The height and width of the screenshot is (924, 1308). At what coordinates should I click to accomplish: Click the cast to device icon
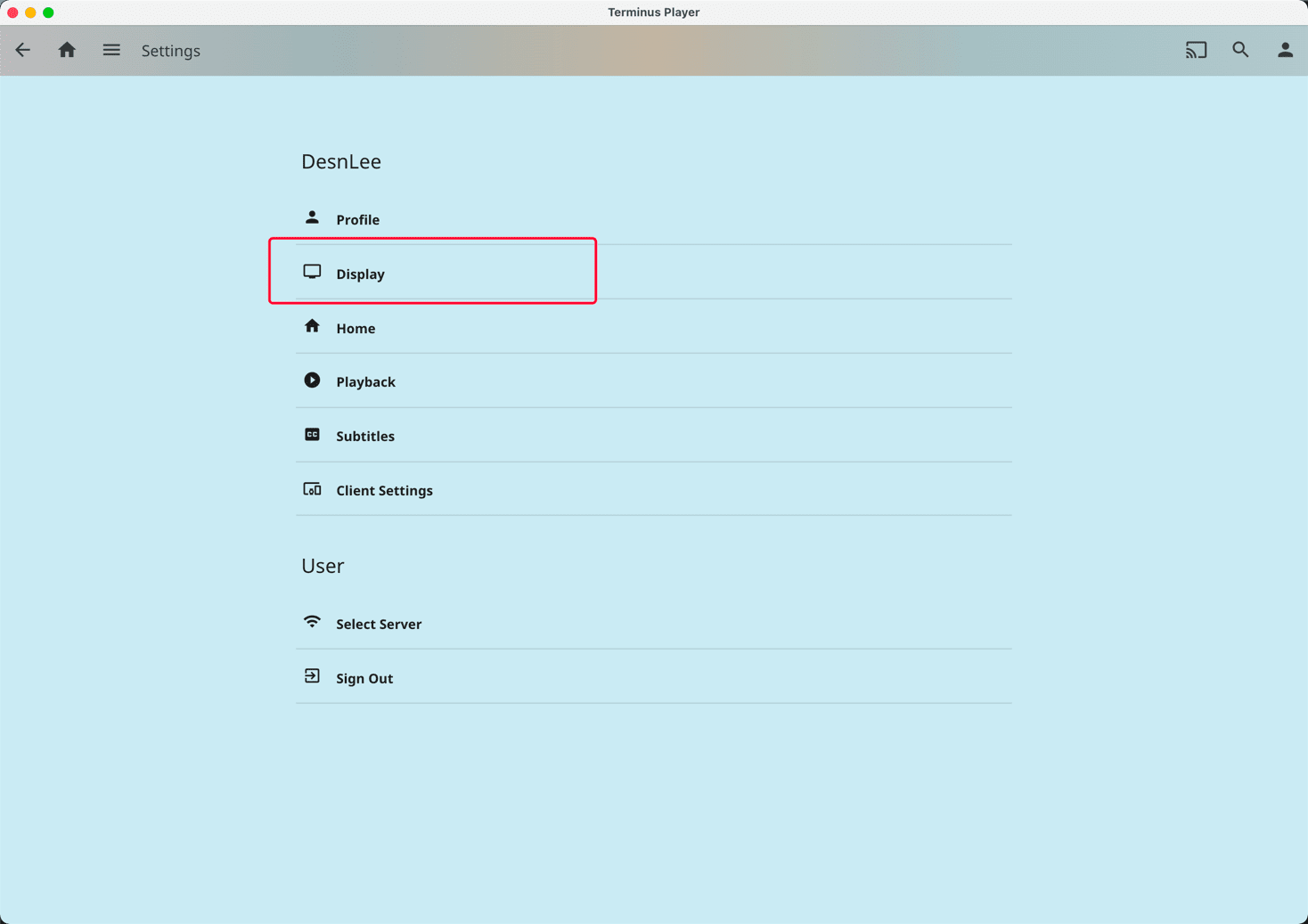[x=1196, y=51]
